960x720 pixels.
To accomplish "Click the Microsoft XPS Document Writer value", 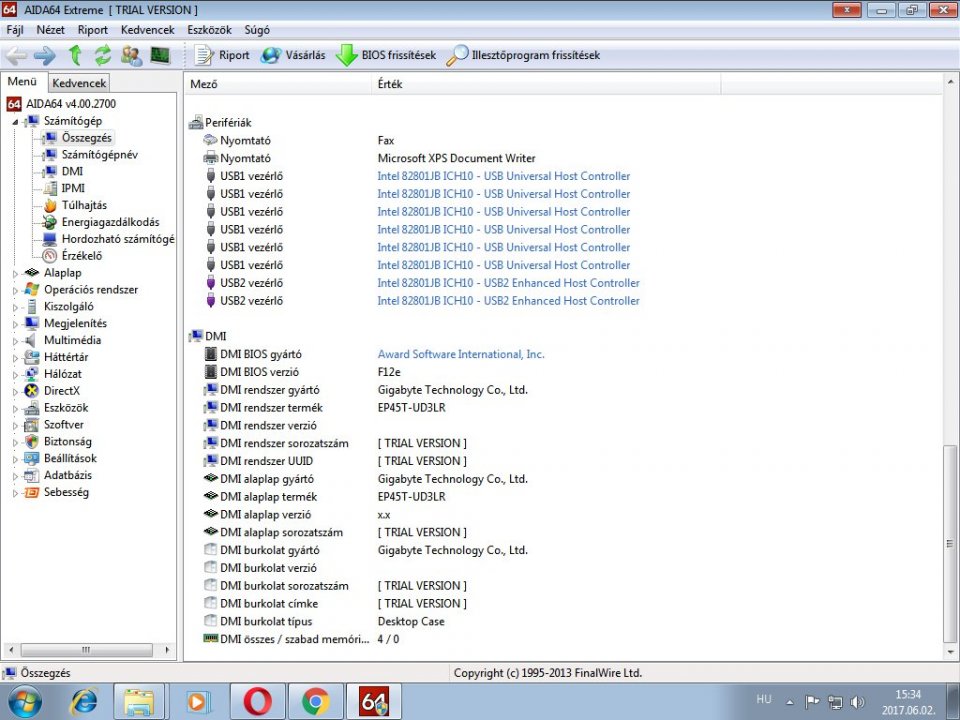I will [x=456, y=158].
